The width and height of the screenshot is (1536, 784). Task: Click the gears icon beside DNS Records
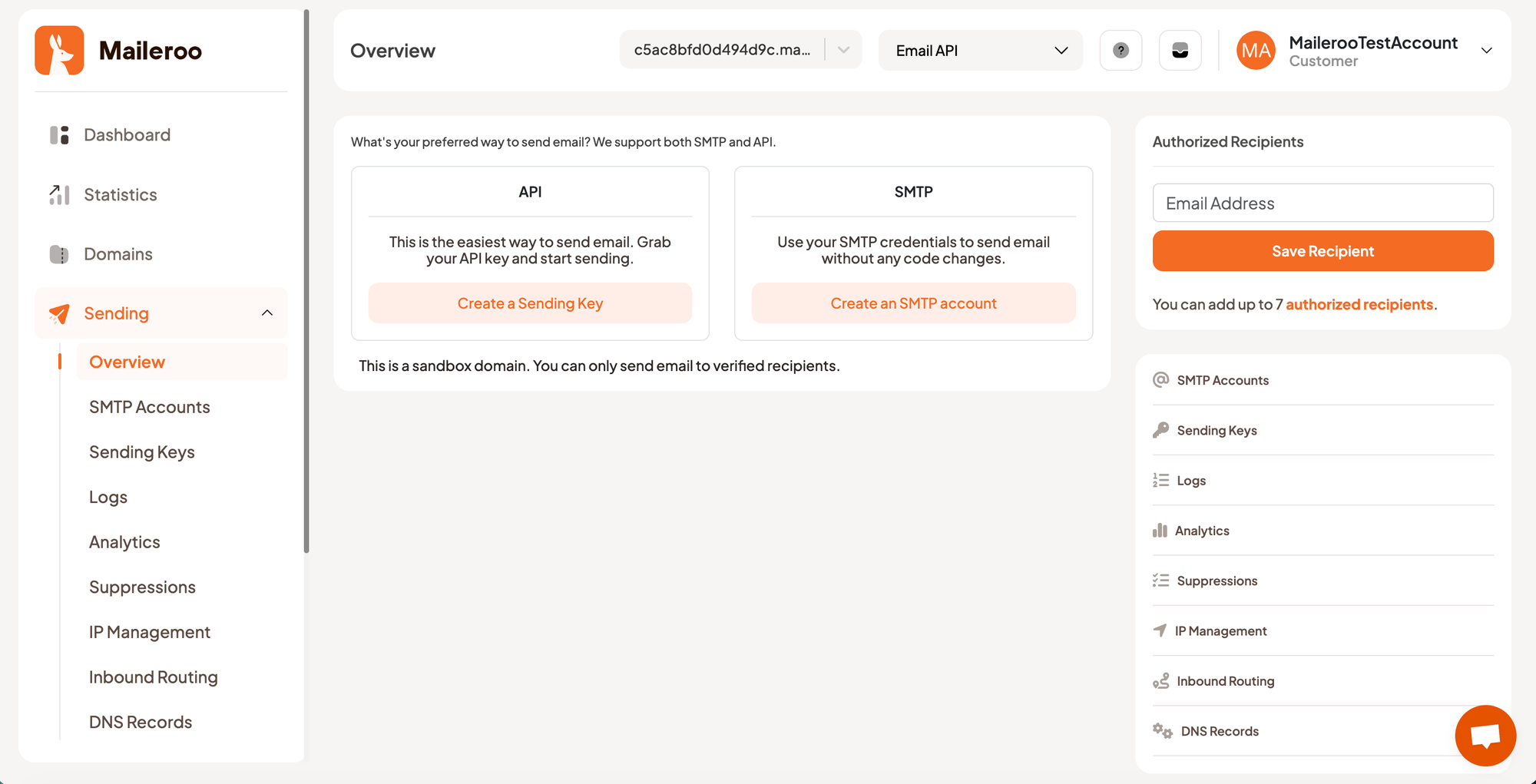1162,731
